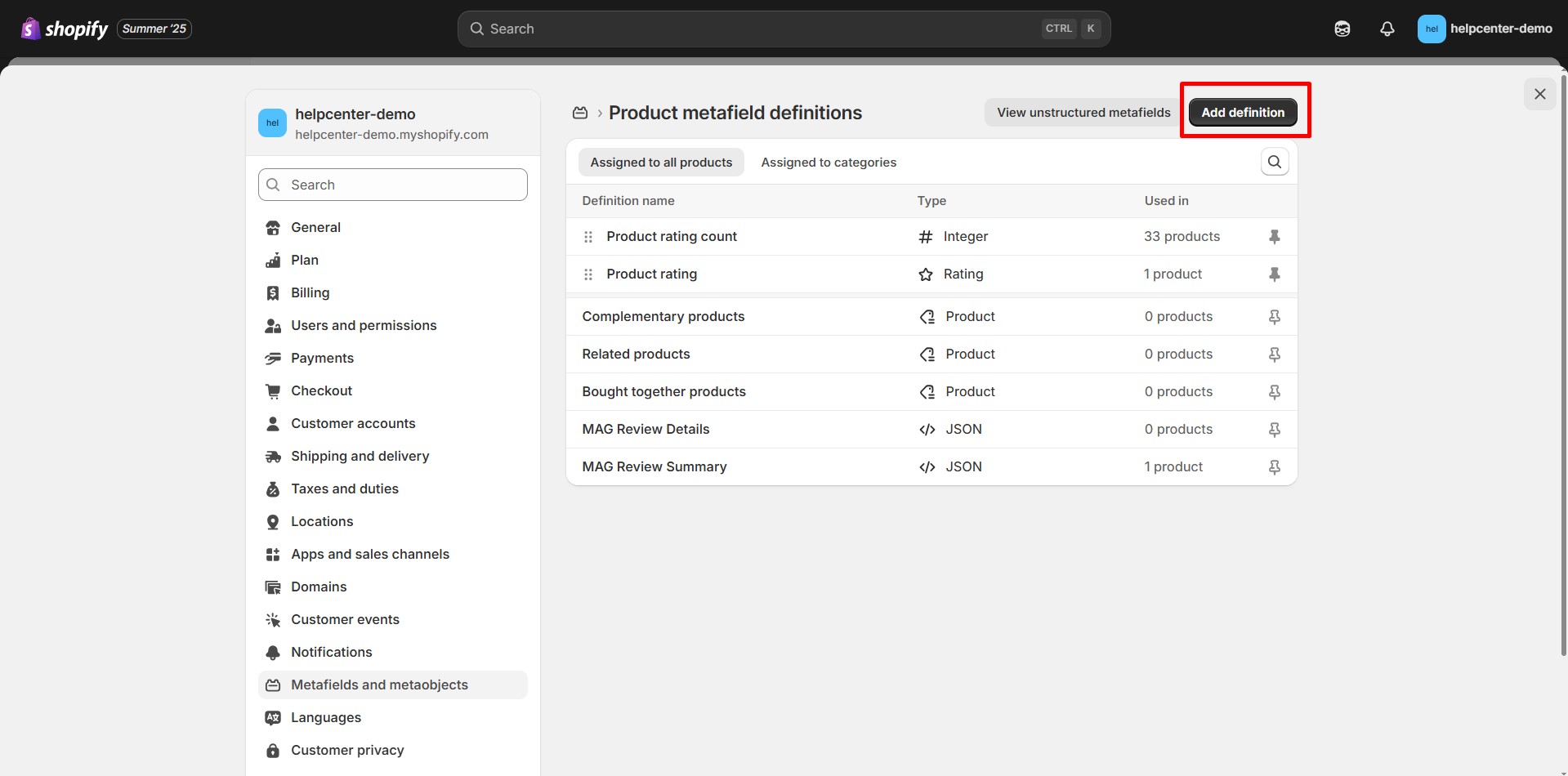Click the Apps and sales channels icon
The width and height of the screenshot is (1568, 776).
tap(273, 554)
